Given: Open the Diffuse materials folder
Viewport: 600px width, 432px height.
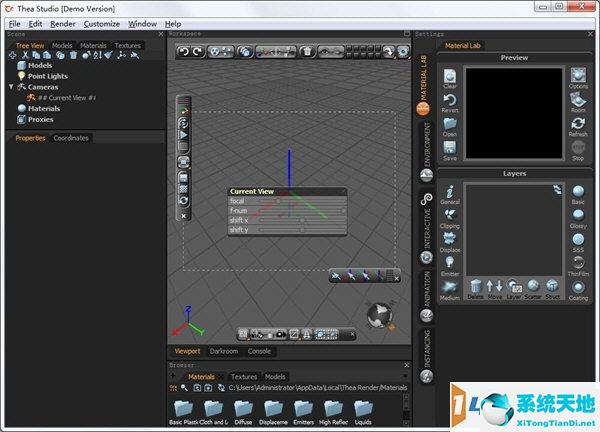Looking at the screenshot, I should coord(243,412).
